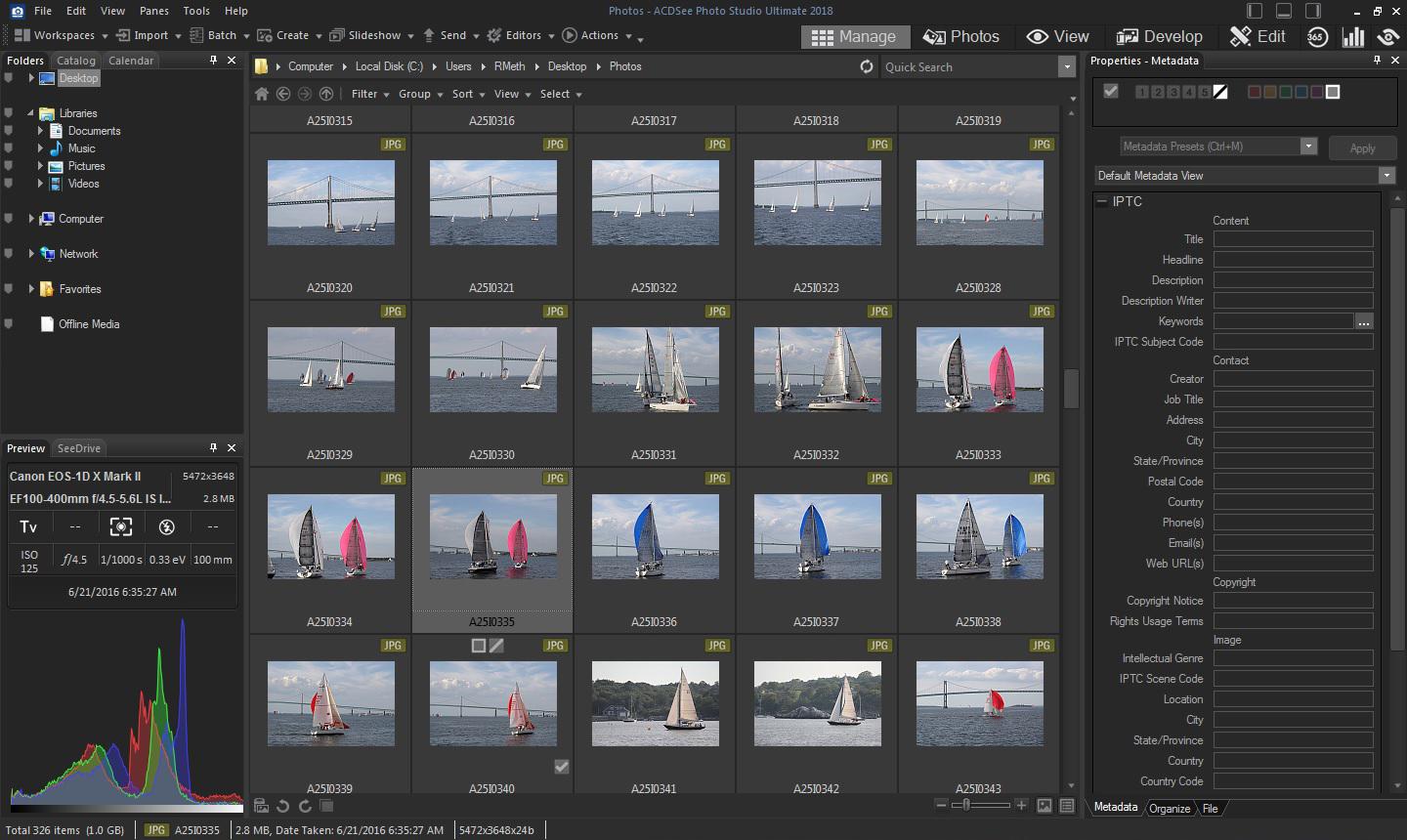
Task: Open the Filter dropdown
Action: coord(366,94)
